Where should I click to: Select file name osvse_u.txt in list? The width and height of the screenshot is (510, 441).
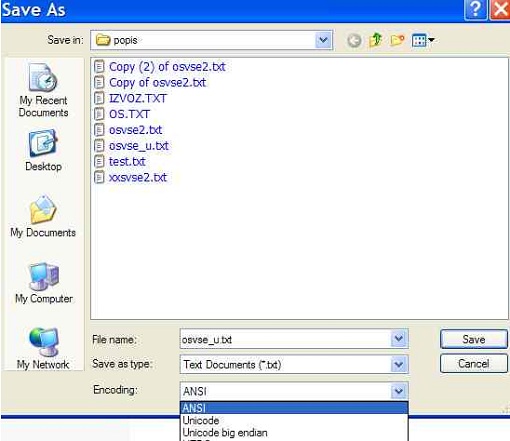pos(139,146)
